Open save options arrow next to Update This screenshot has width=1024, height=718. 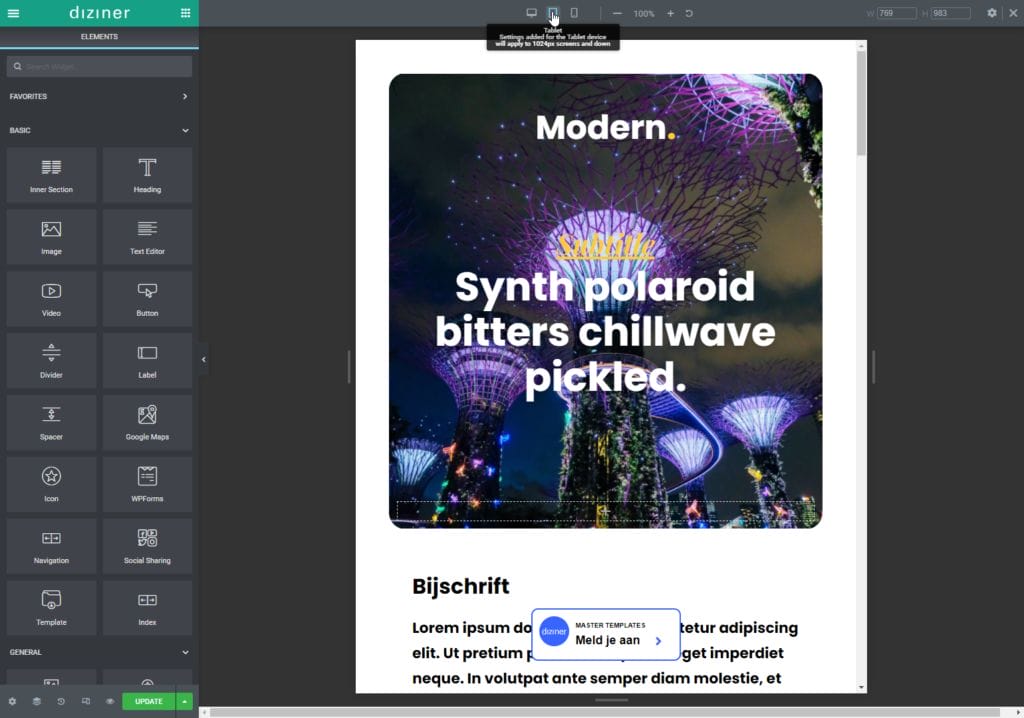tap(185, 701)
